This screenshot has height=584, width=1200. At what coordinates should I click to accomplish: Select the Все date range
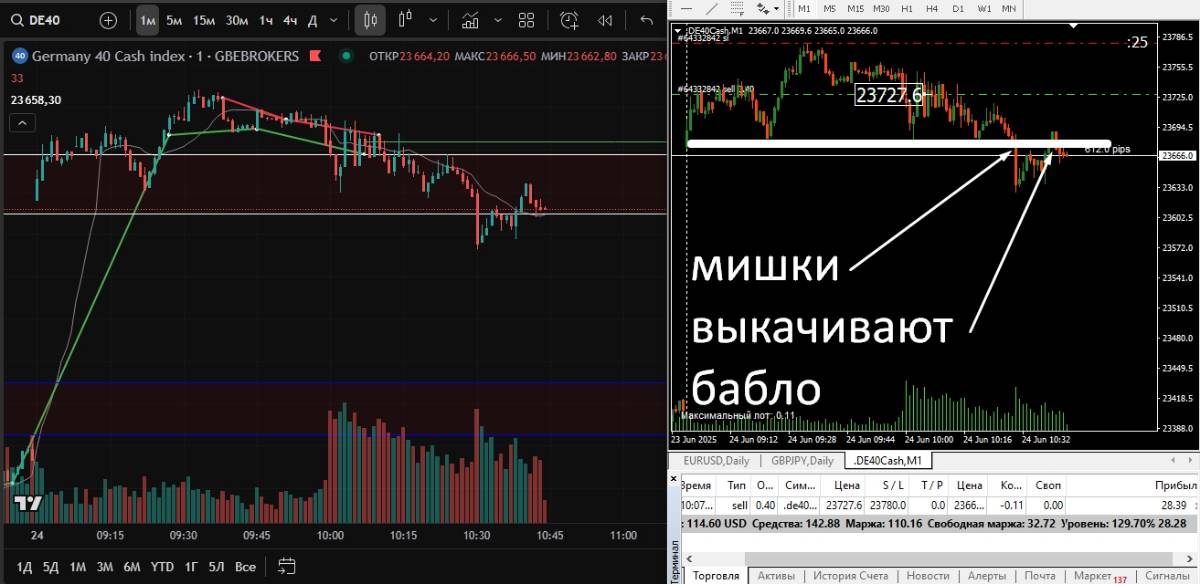pos(245,566)
